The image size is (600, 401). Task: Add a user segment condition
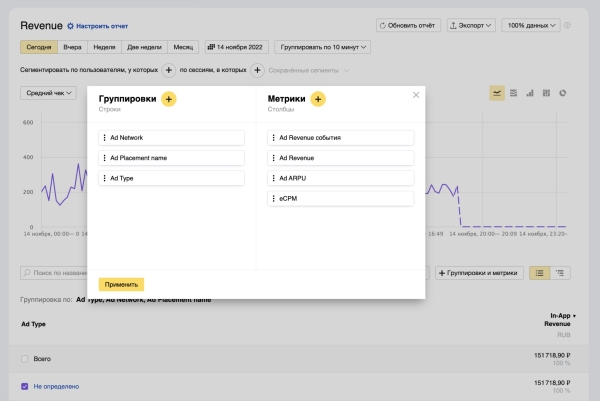tap(168, 70)
